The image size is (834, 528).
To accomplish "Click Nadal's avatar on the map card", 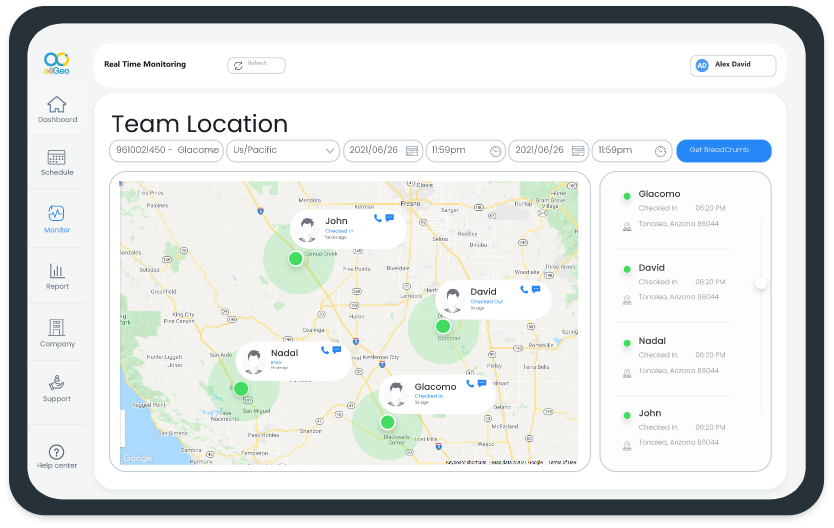I will tap(254, 362).
